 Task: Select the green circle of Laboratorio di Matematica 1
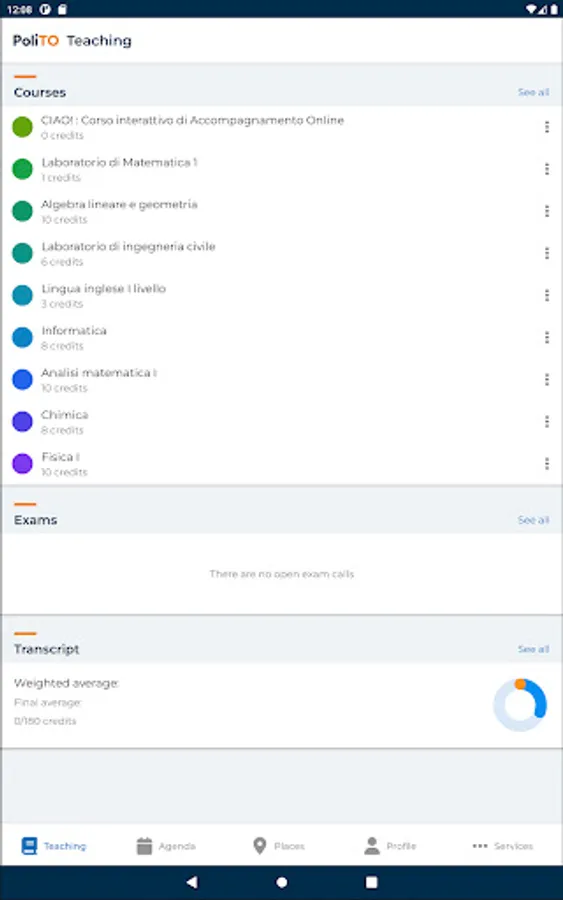[x=22, y=169]
